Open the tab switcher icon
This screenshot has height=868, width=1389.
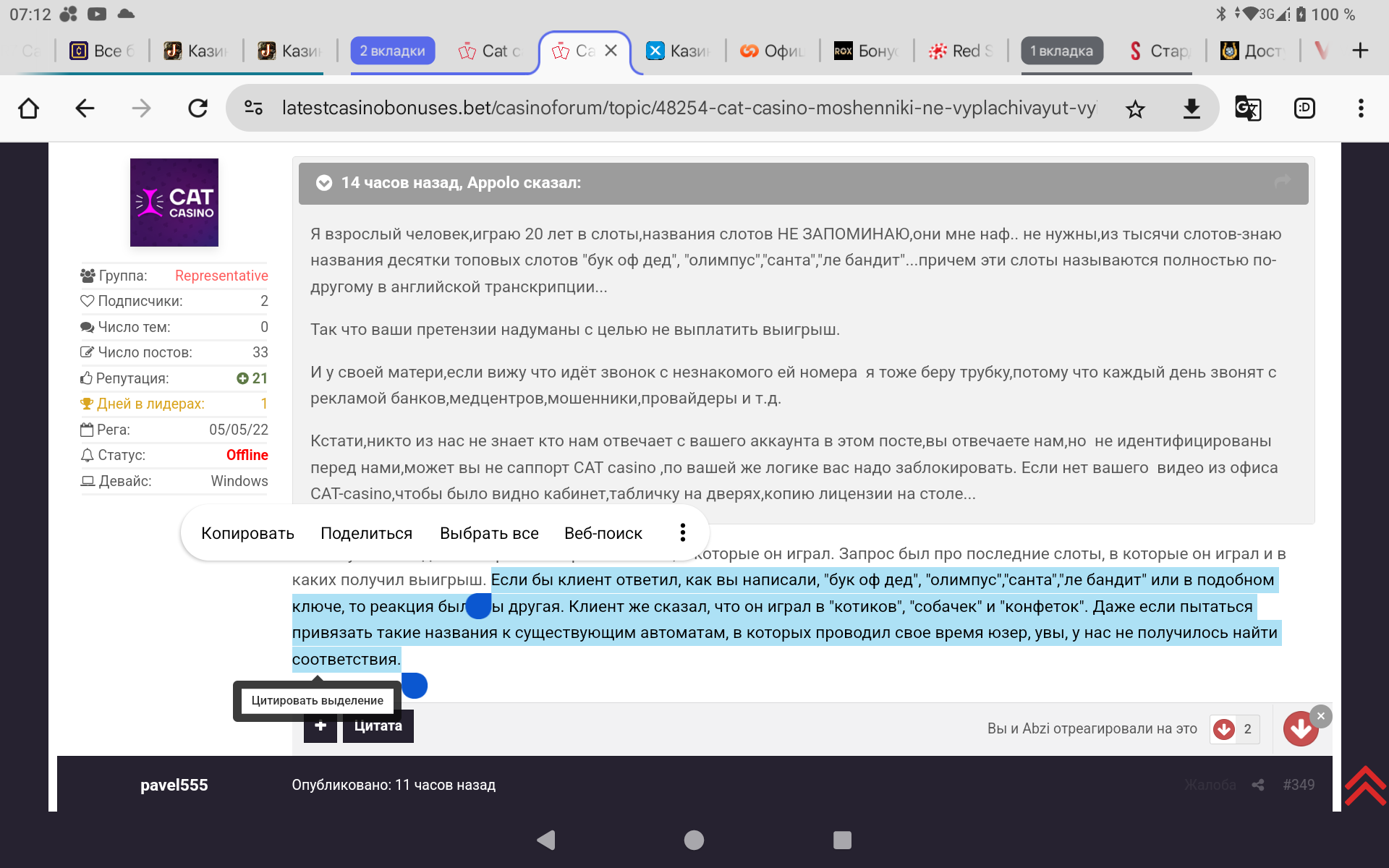1304,109
